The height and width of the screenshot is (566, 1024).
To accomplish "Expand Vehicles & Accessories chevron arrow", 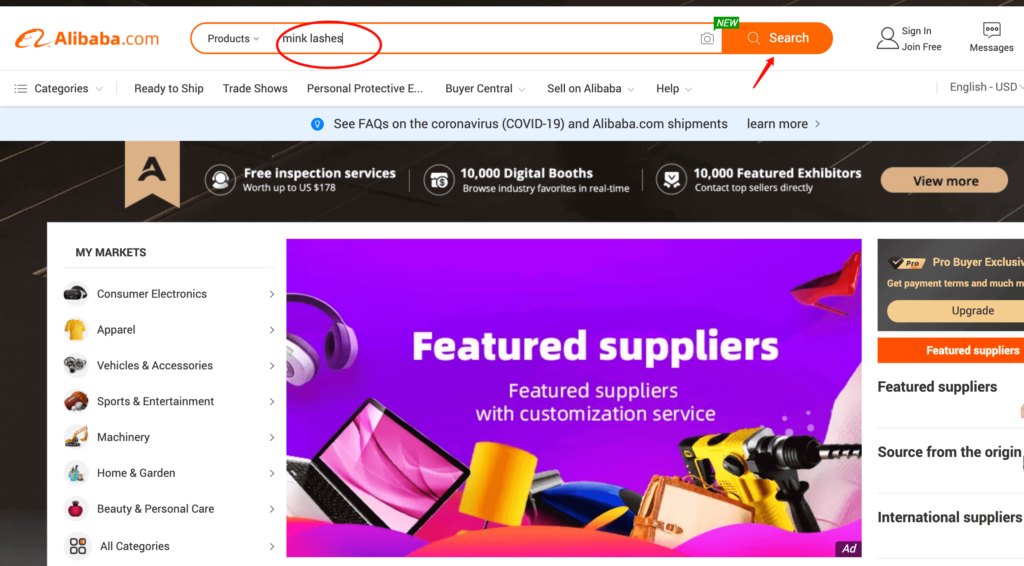I will 272,366.
